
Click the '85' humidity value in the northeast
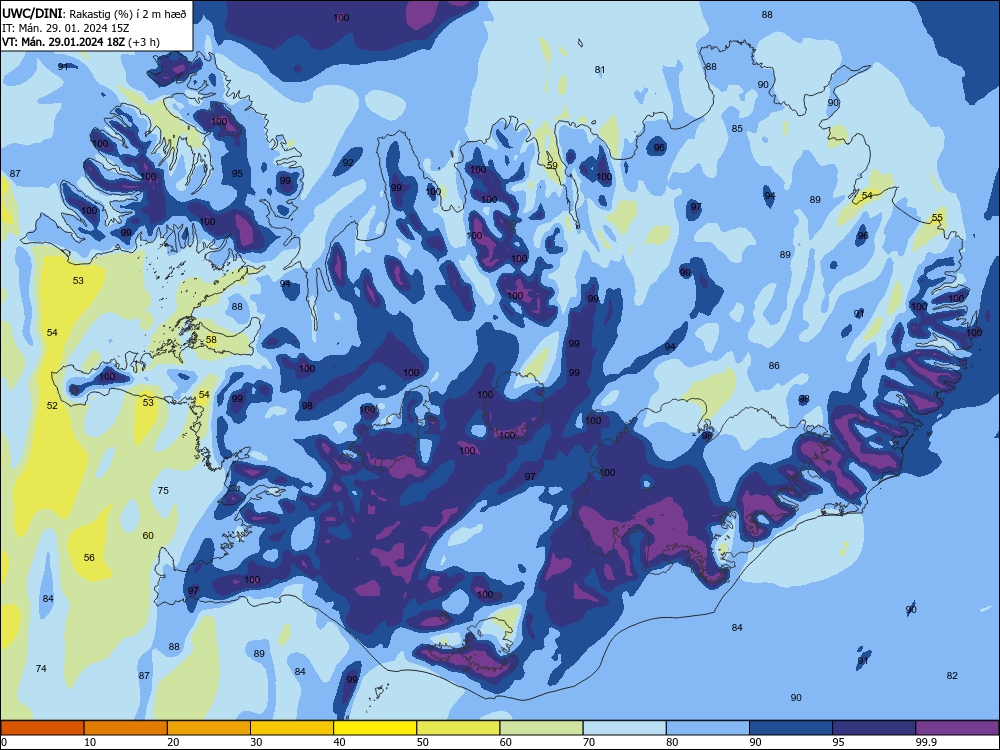[x=737, y=128]
